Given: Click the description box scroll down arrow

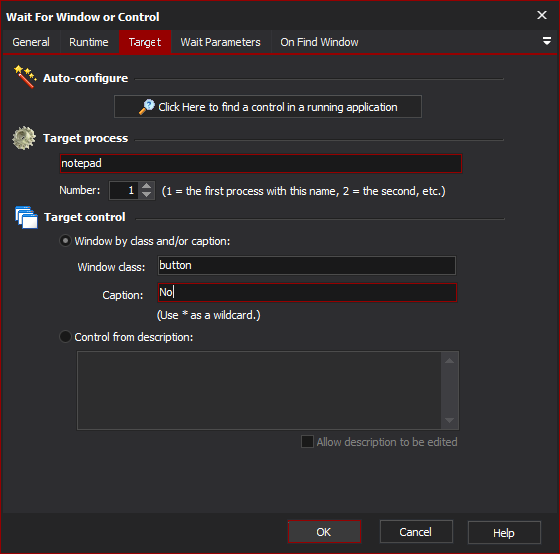Looking at the screenshot, I should tap(450, 420).
